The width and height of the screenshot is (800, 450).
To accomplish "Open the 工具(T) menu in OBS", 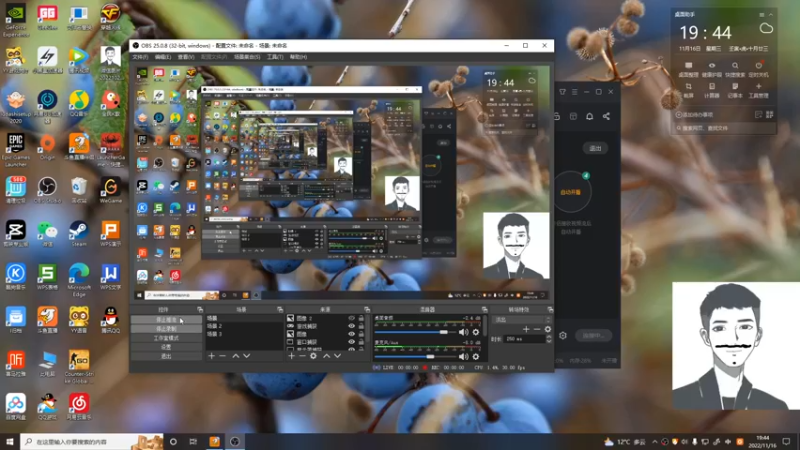I will (275, 57).
